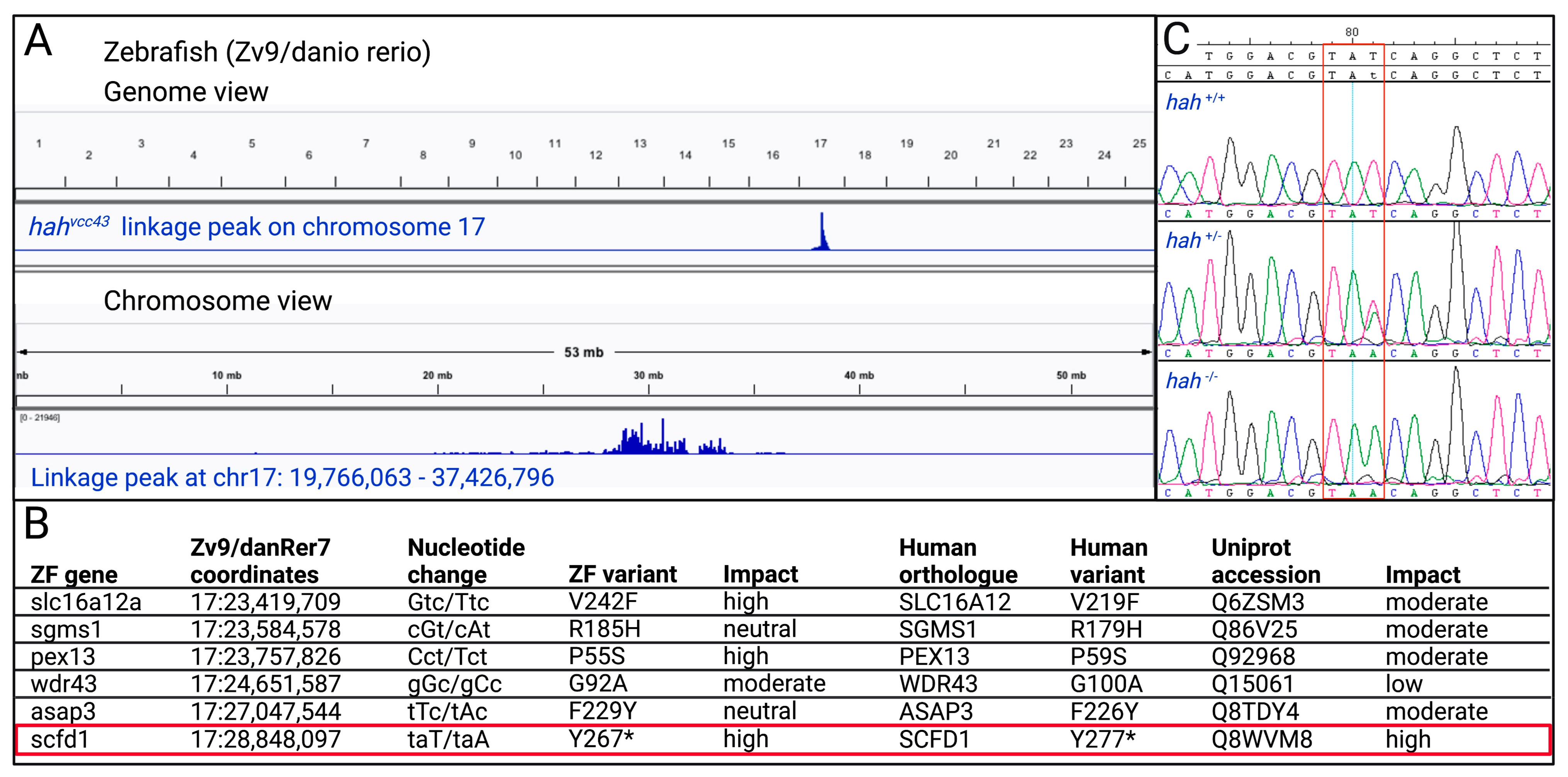This screenshot has width=1568, height=777.
Task: Click the hah +/- chromatogram label
Action: click(x=1193, y=240)
